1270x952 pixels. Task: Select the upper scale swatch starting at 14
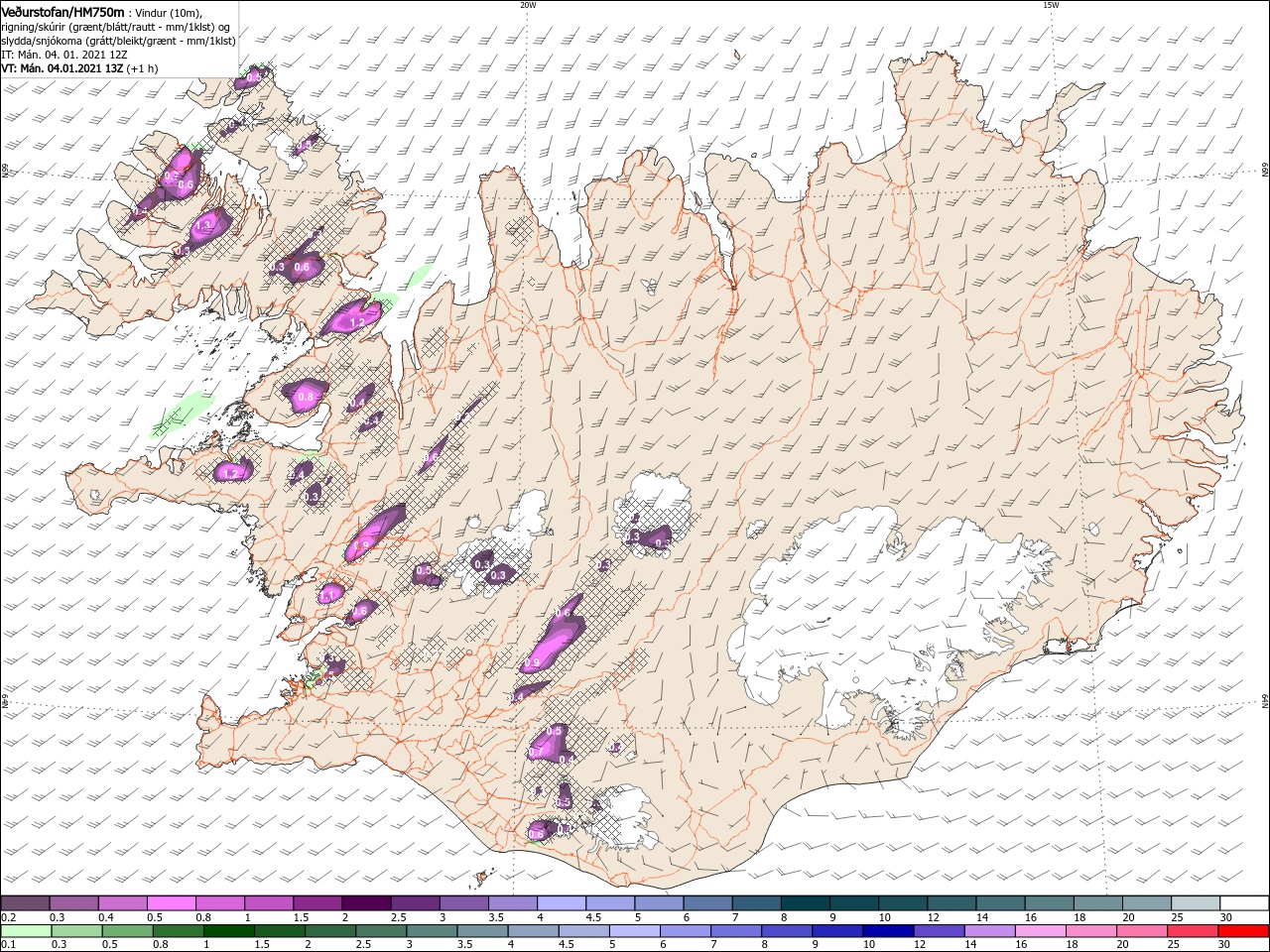click(999, 902)
